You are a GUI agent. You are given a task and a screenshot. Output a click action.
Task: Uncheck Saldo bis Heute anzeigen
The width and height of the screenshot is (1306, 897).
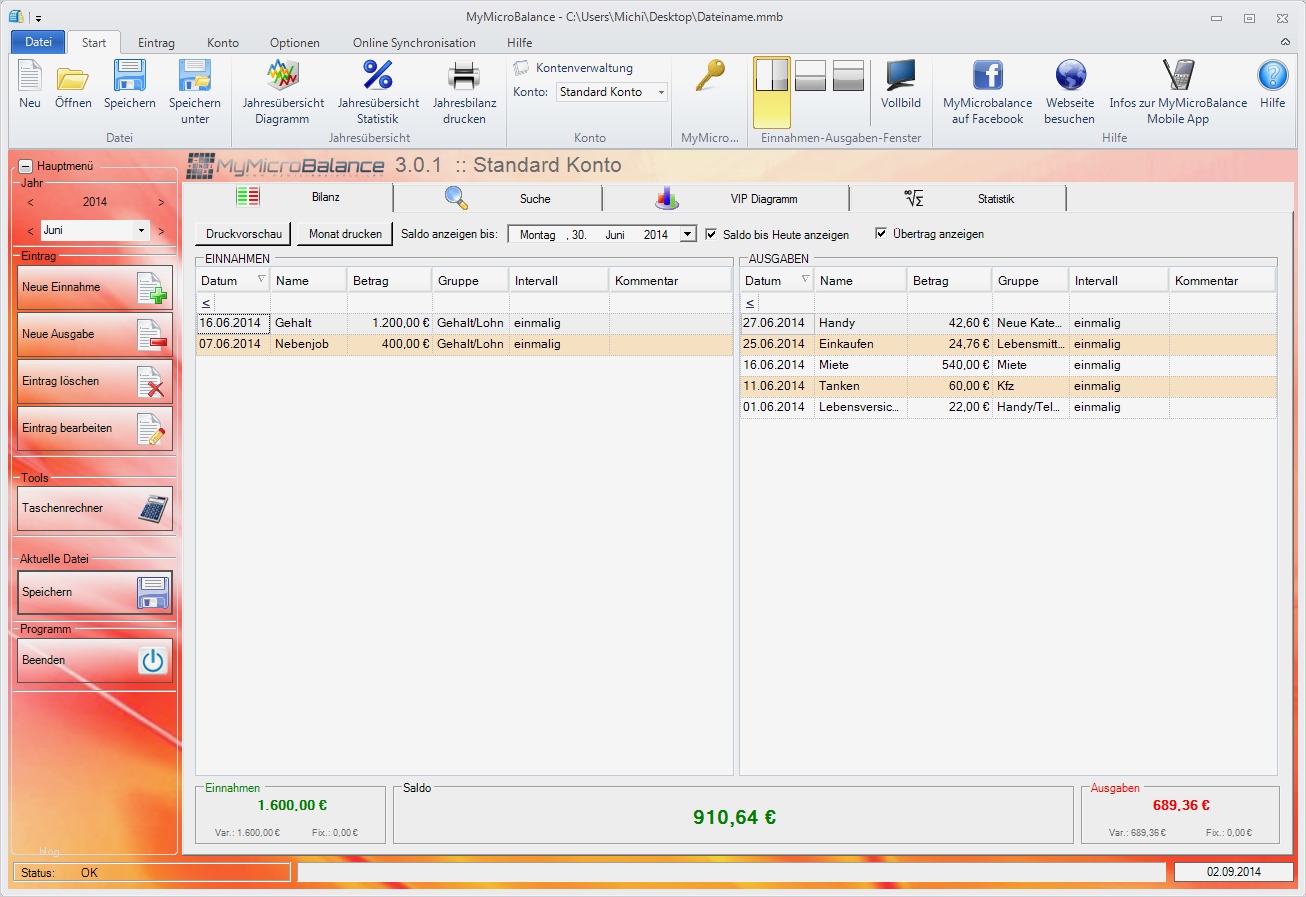pos(711,234)
